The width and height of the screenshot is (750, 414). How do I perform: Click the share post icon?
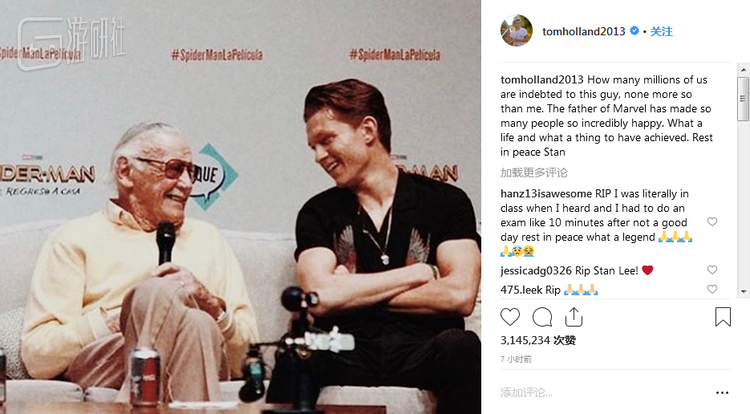573,317
